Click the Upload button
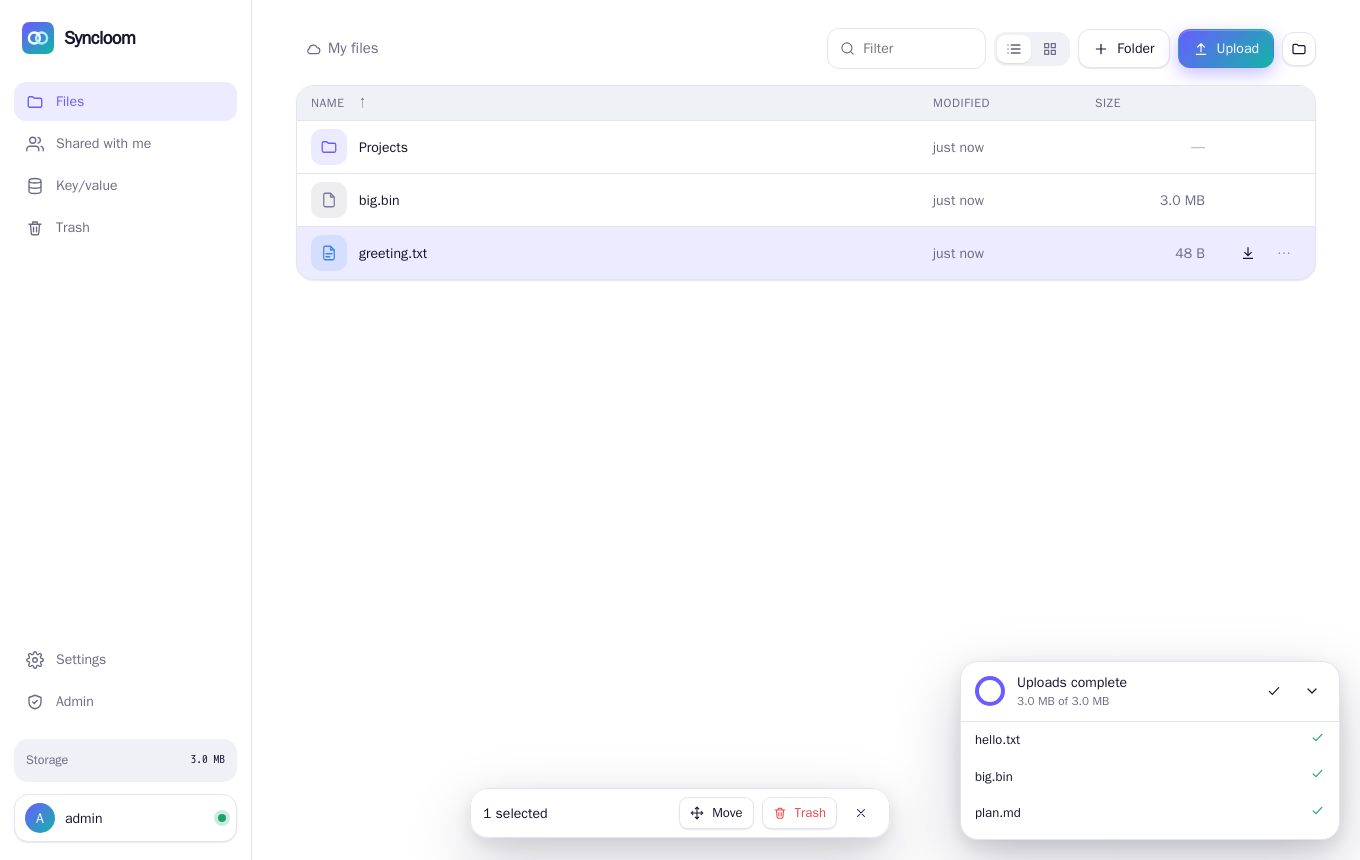The width and height of the screenshot is (1360, 860). point(1226,49)
